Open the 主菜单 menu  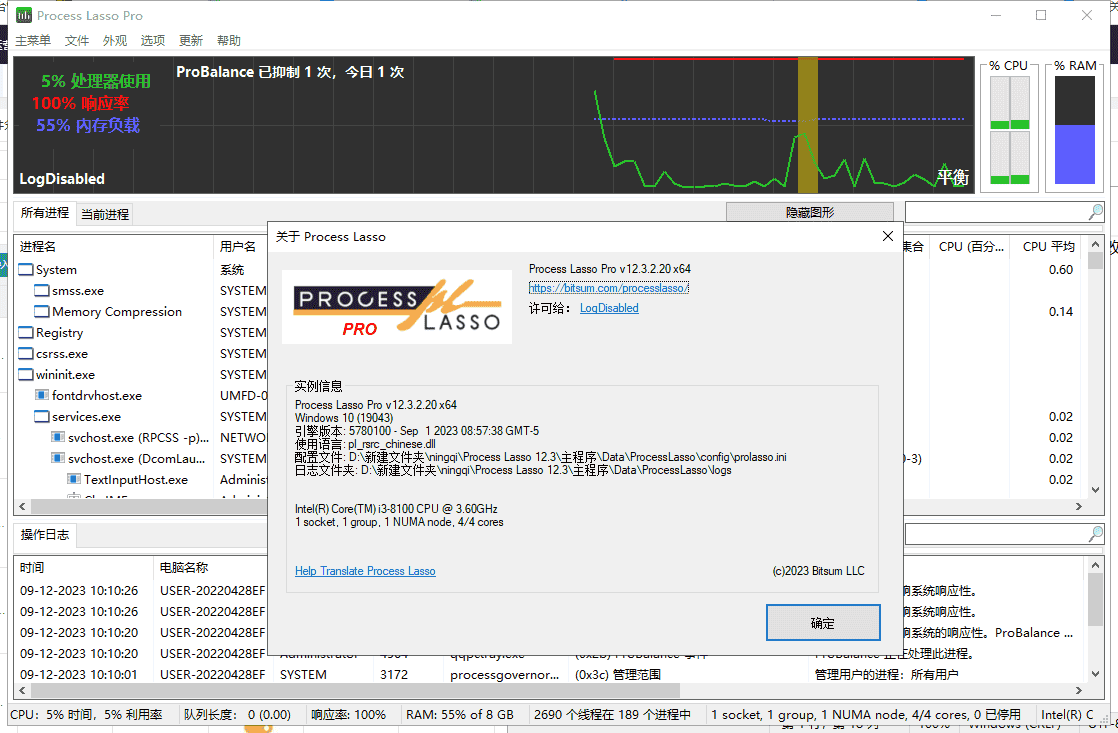point(33,41)
